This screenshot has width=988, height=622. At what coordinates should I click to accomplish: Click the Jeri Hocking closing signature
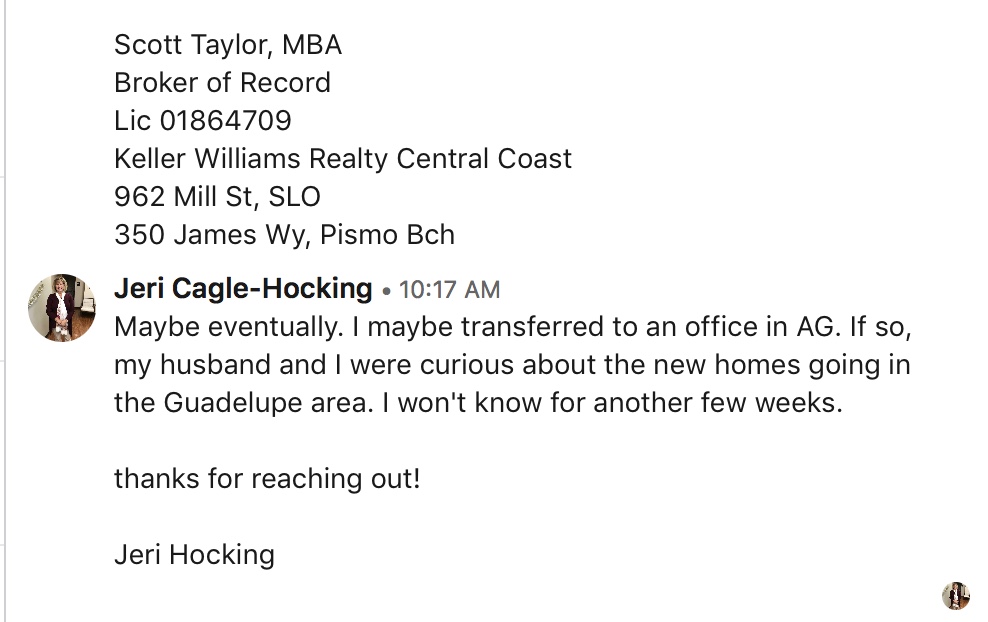[x=194, y=555]
